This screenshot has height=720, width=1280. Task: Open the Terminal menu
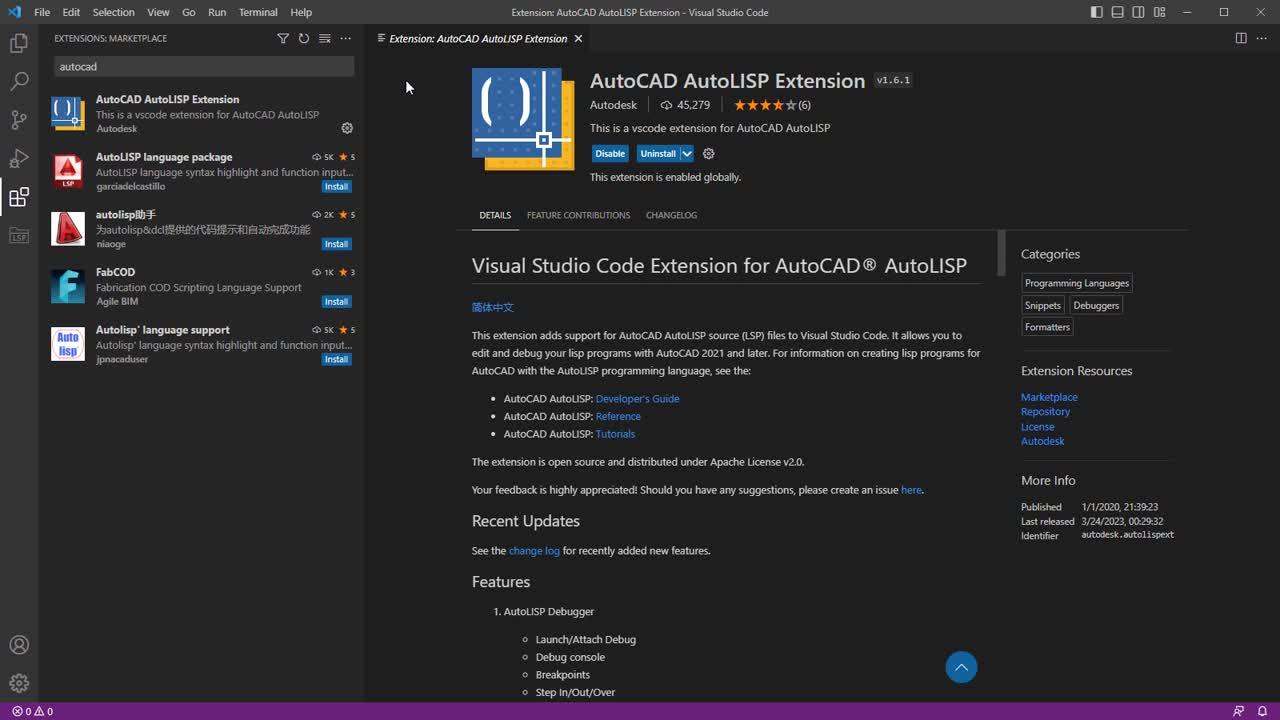pyautogui.click(x=258, y=12)
